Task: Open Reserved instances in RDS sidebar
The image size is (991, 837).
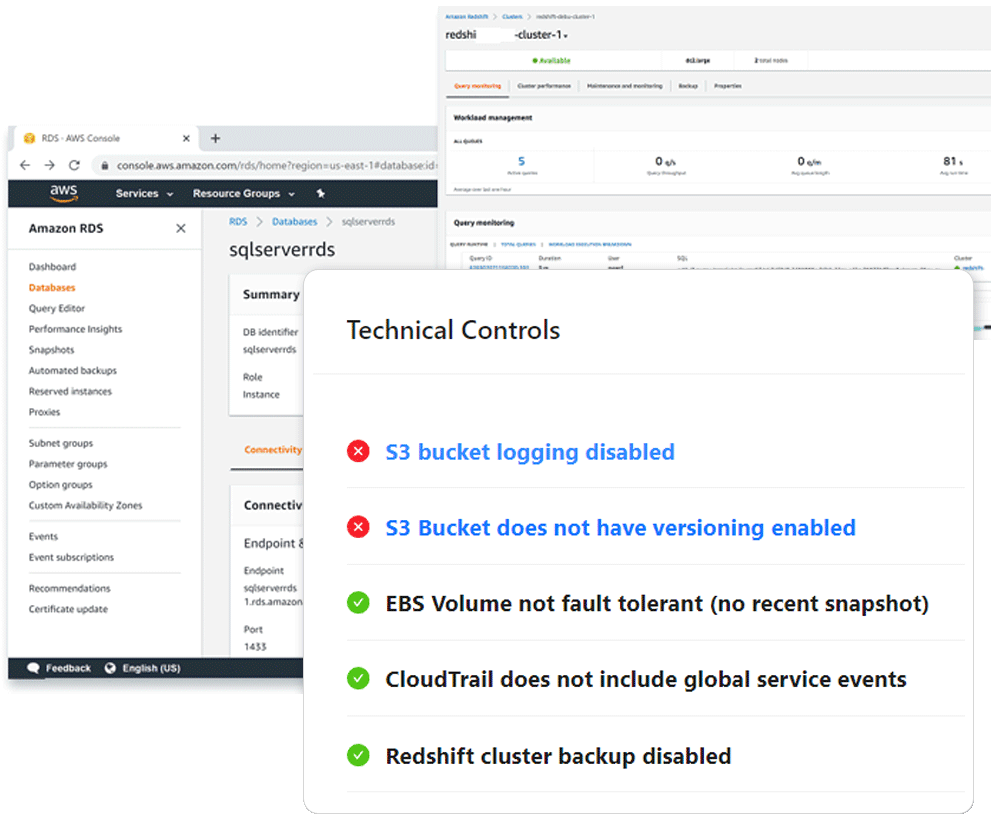Action: pos(70,391)
